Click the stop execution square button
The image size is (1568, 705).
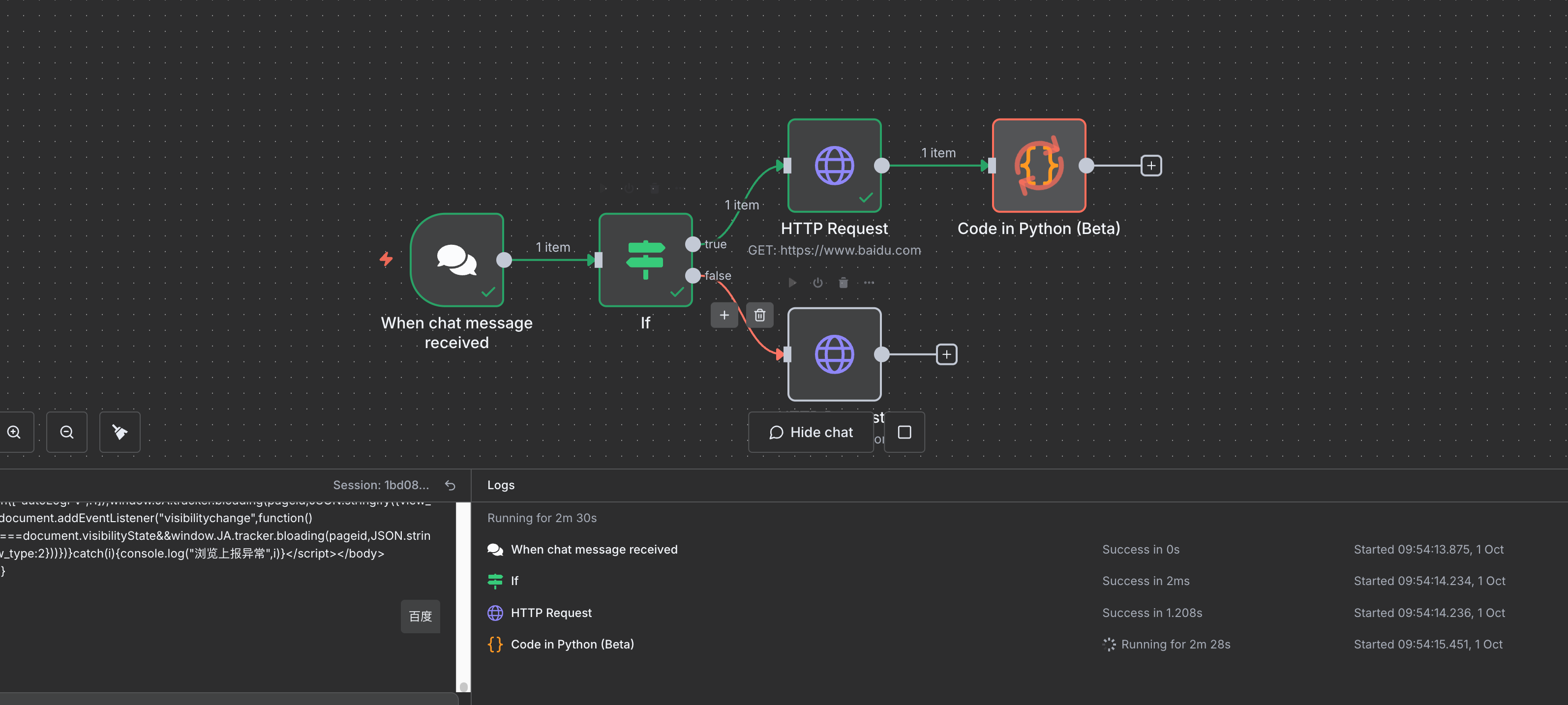click(904, 432)
